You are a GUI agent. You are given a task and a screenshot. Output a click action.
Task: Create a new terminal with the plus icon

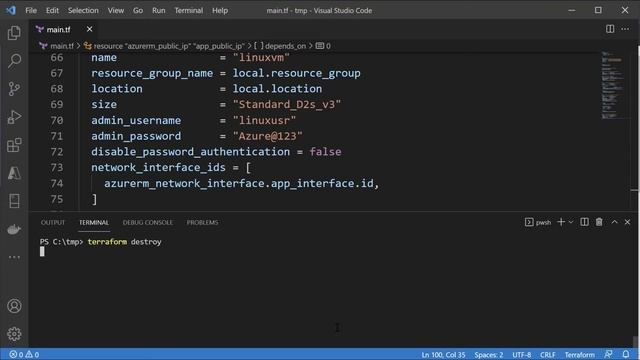click(x=561, y=222)
